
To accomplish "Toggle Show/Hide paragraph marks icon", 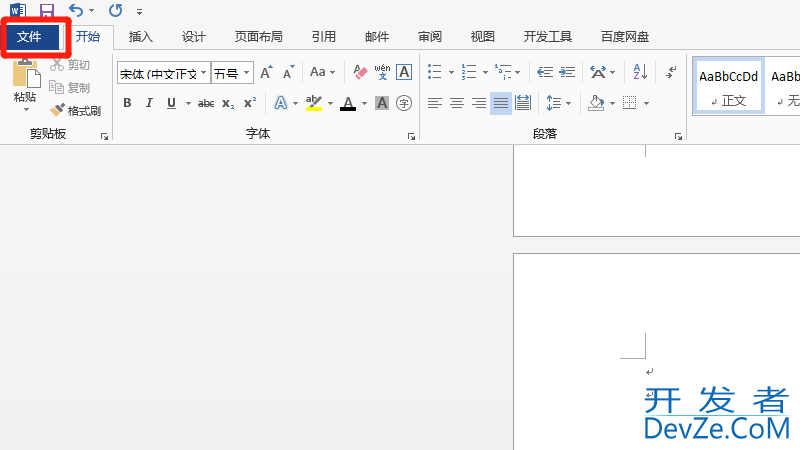I will pyautogui.click(x=671, y=72).
